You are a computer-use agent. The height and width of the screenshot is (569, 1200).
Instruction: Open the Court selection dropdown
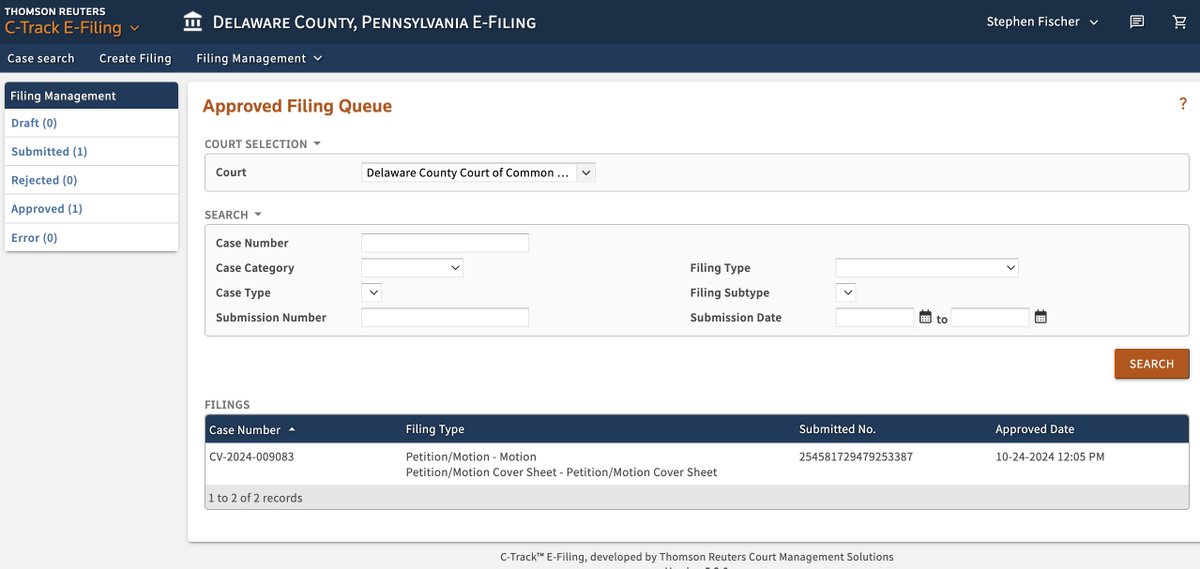pyautogui.click(x=478, y=173)
